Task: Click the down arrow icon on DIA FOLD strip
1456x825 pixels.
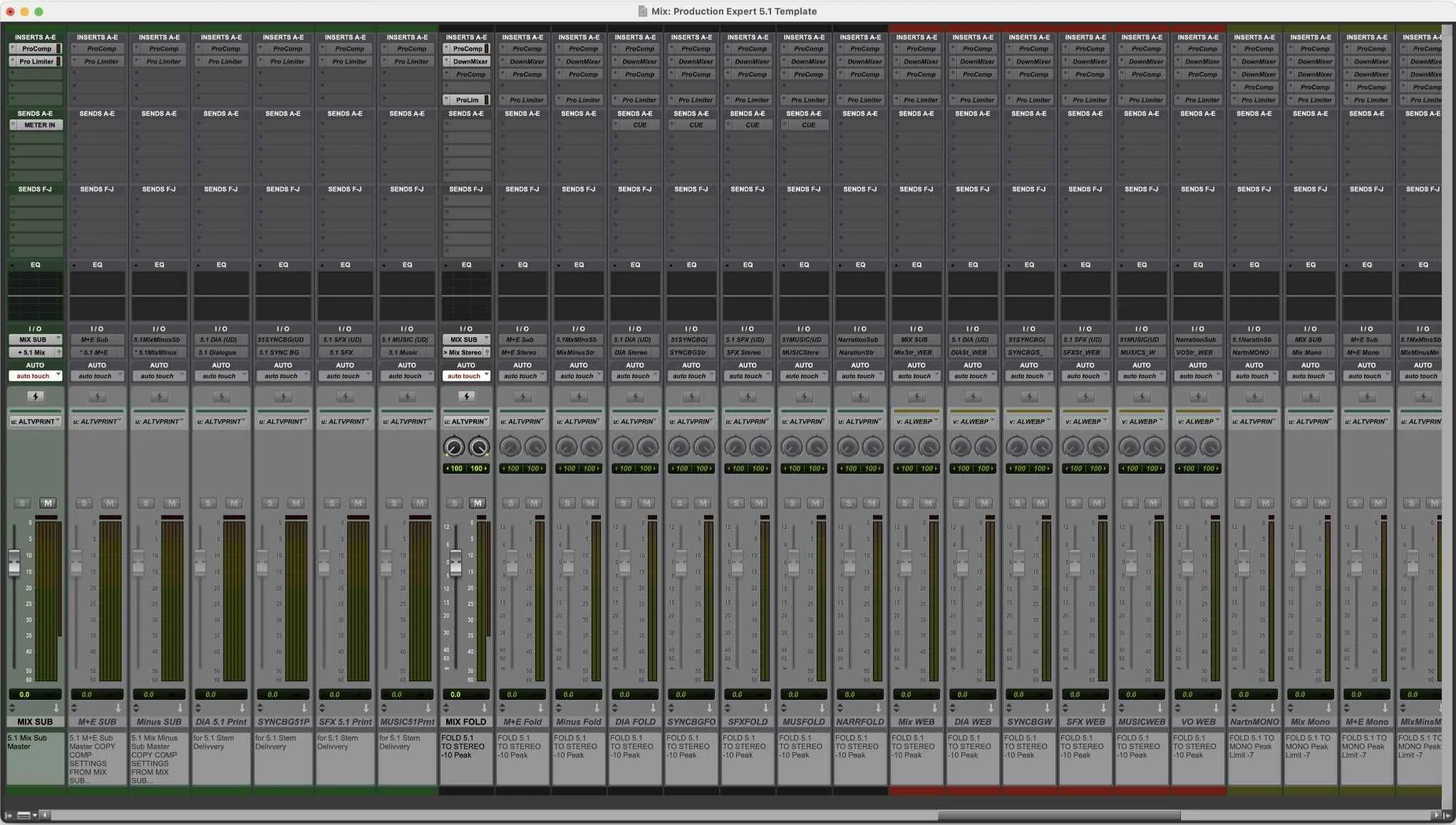Action: pyautogui.click(x=652, y=708)
